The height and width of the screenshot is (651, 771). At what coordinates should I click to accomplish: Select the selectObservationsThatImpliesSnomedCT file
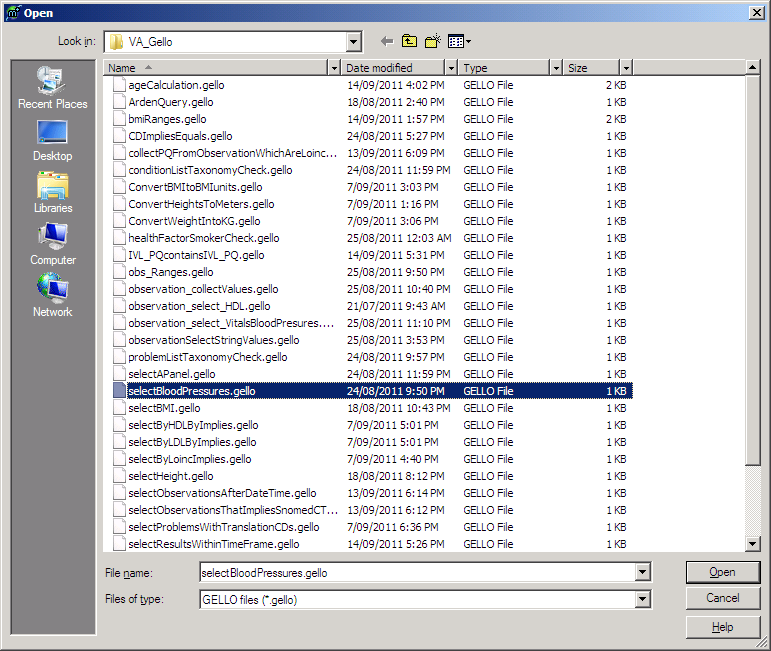click(x=233, y=510)
